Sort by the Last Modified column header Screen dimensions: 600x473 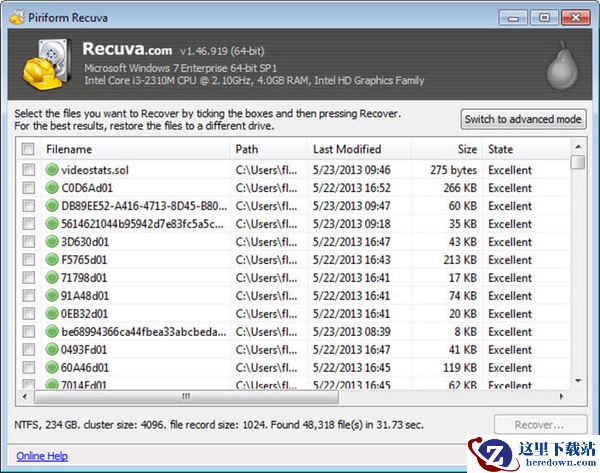pos(360,149)
